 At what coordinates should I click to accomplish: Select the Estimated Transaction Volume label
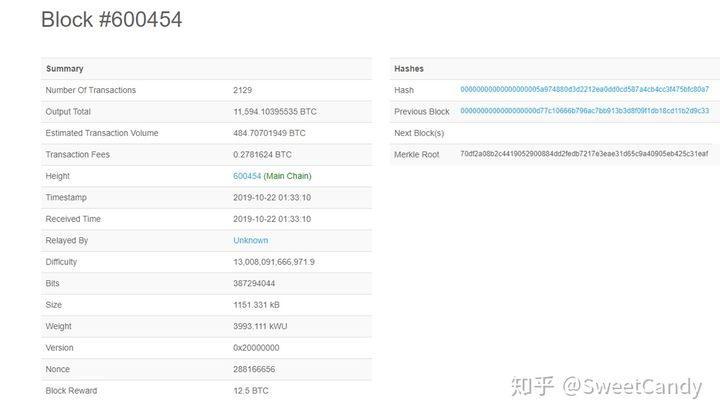tap(102, 133)
